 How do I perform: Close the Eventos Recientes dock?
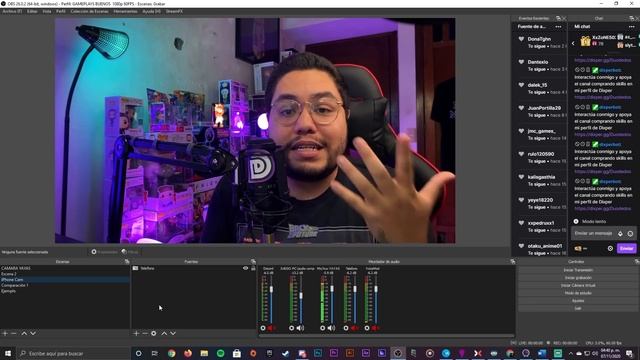(x=564, y=18)
